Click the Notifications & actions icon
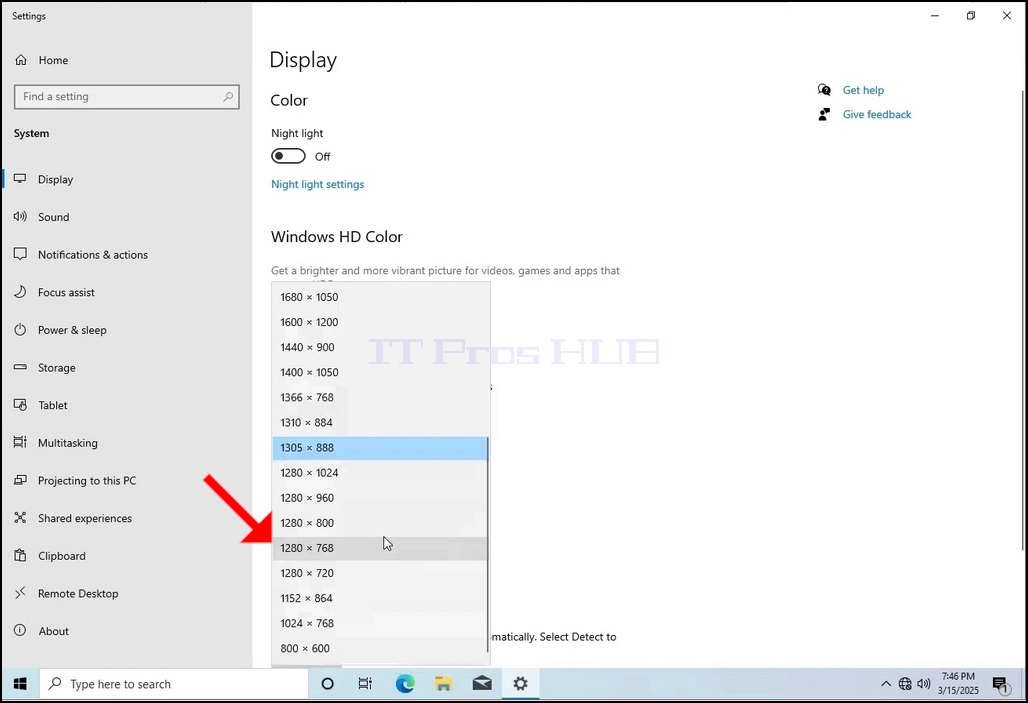1028x703 pixels. (x=20, y=254)
